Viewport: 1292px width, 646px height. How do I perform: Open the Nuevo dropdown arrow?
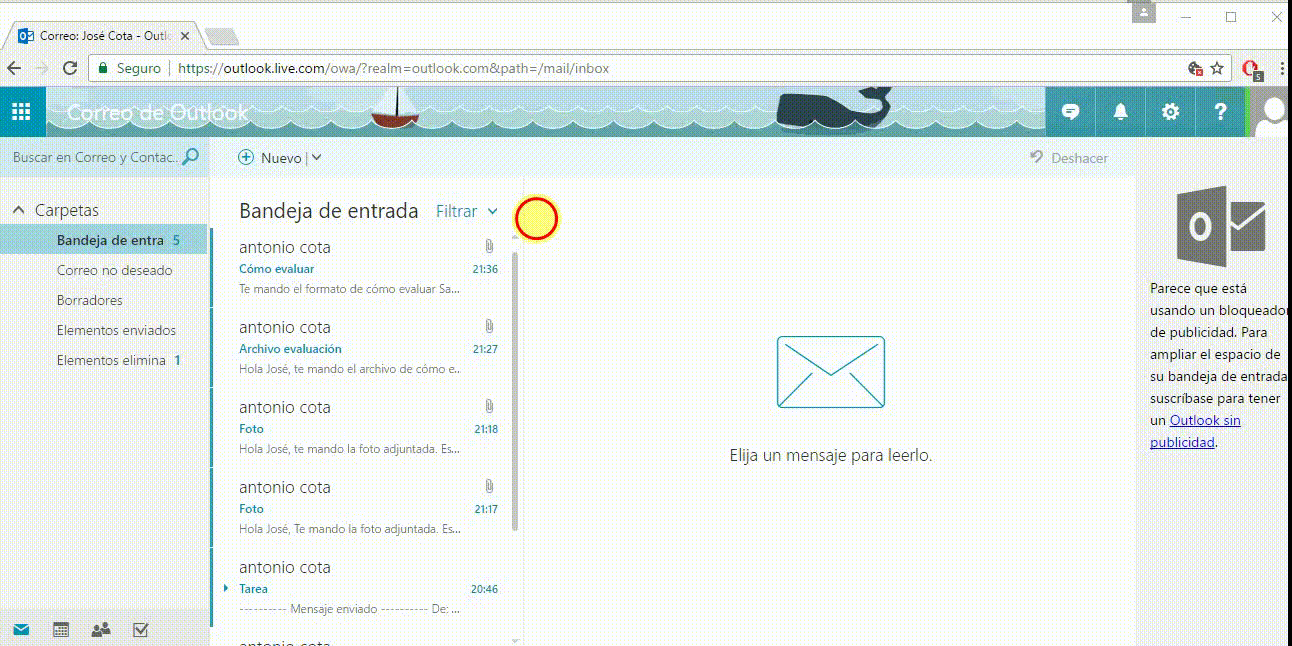(x=316, y=158)
